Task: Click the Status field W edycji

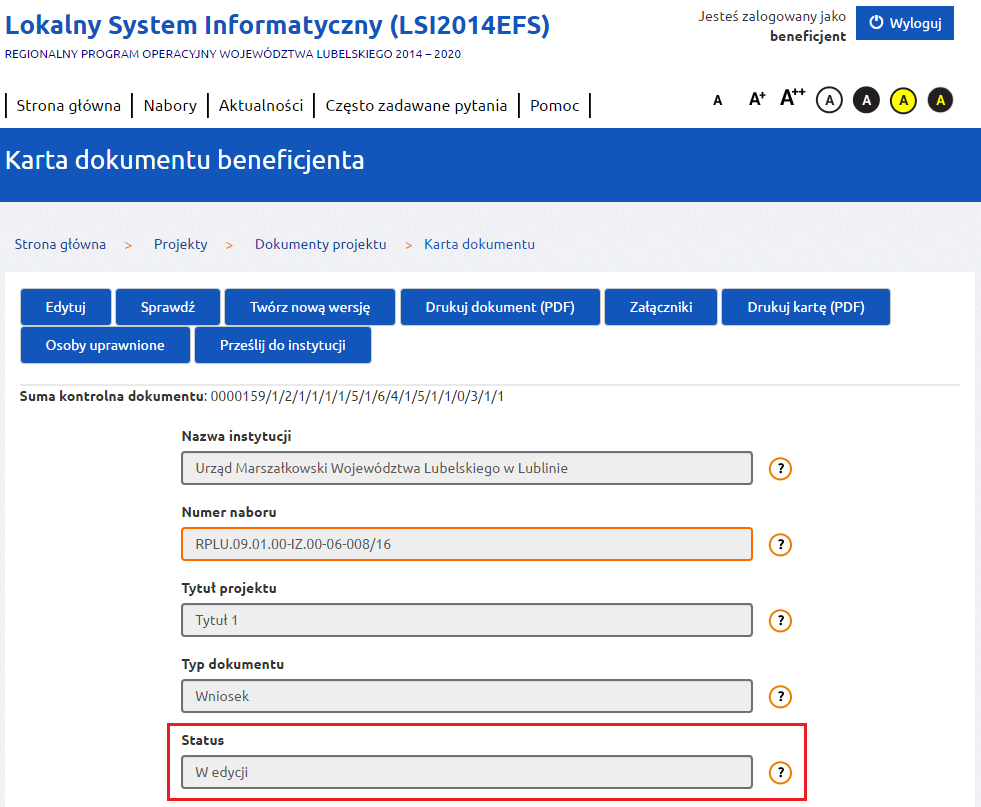Action: pyautogui.click(x=467, y=772)
